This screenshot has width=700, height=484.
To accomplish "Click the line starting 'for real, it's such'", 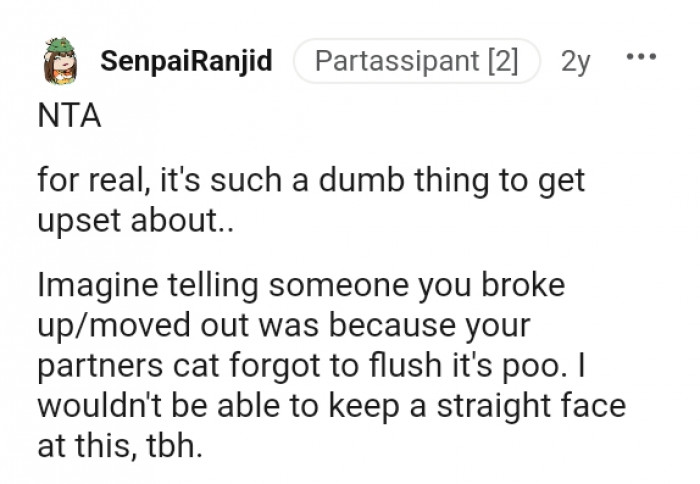I will point(311,181).
